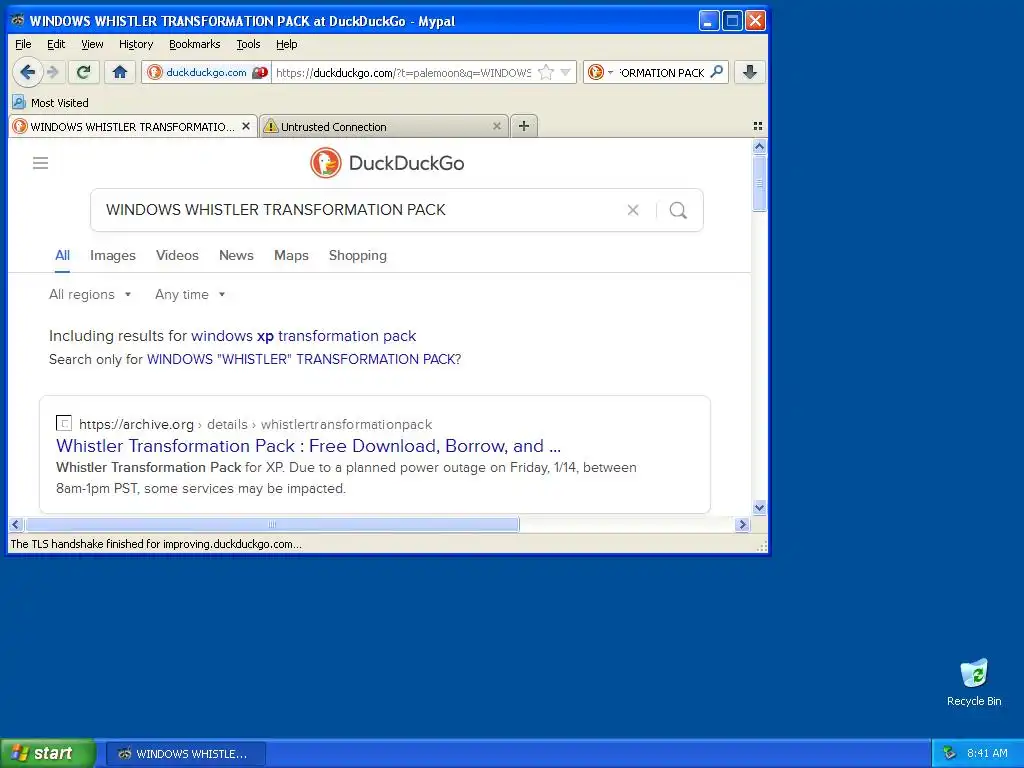Open the History menu
The image size is (1024, 768).
(136, 44)
